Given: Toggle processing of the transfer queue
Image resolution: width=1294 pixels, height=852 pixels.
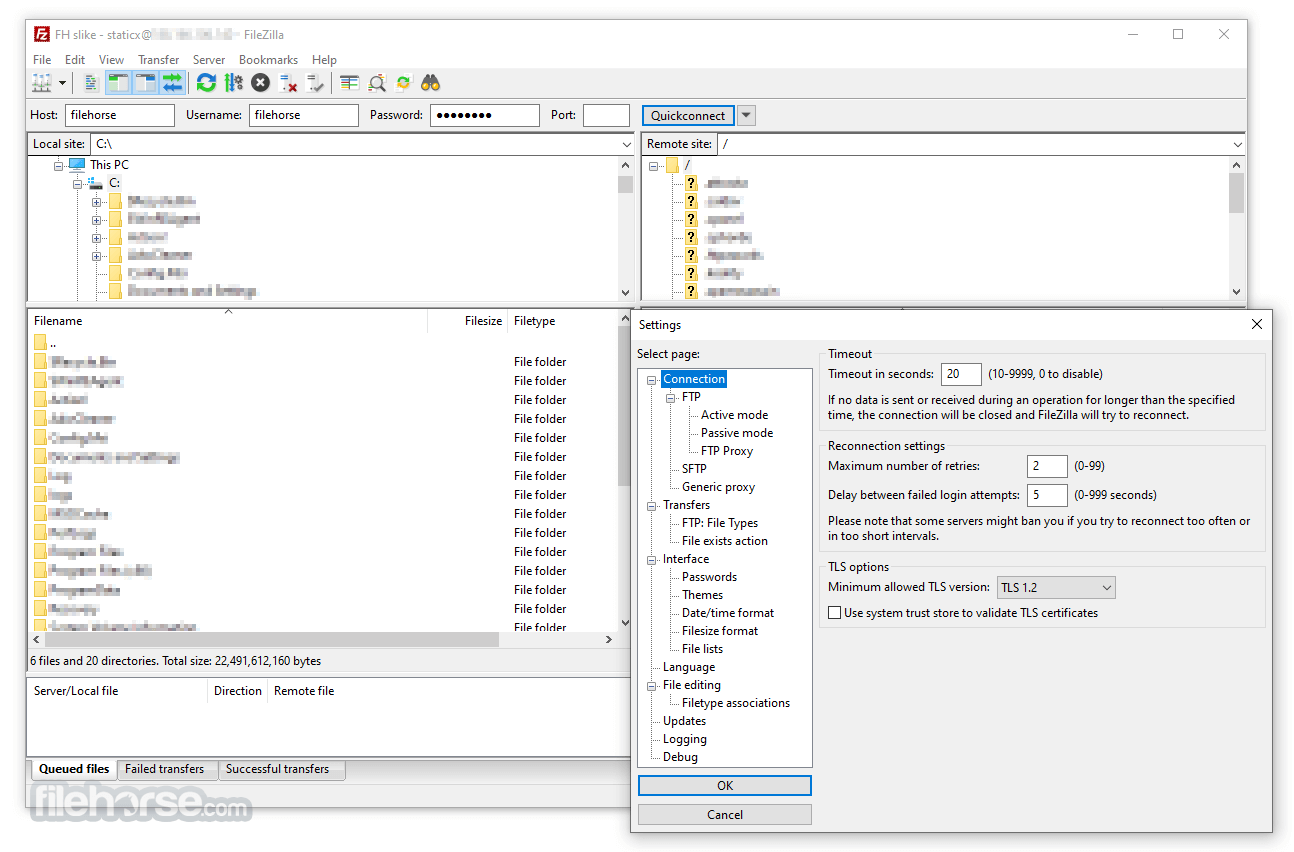Looking at the screenshot, I should (233, 83).
